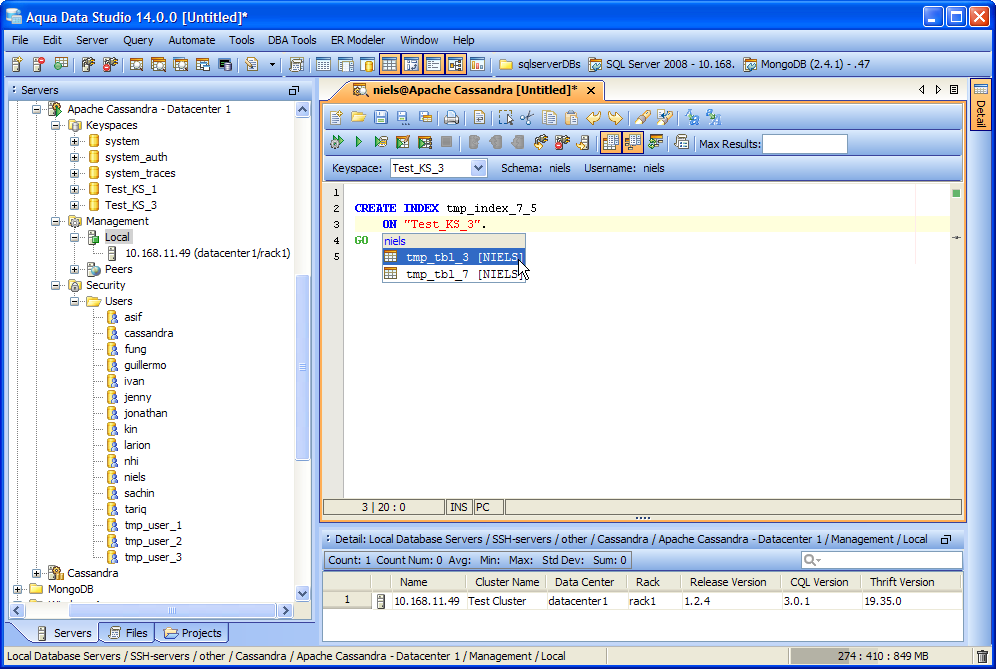Open the File menu
Screen dimensions: 996x669
click(x=20, y=40)
